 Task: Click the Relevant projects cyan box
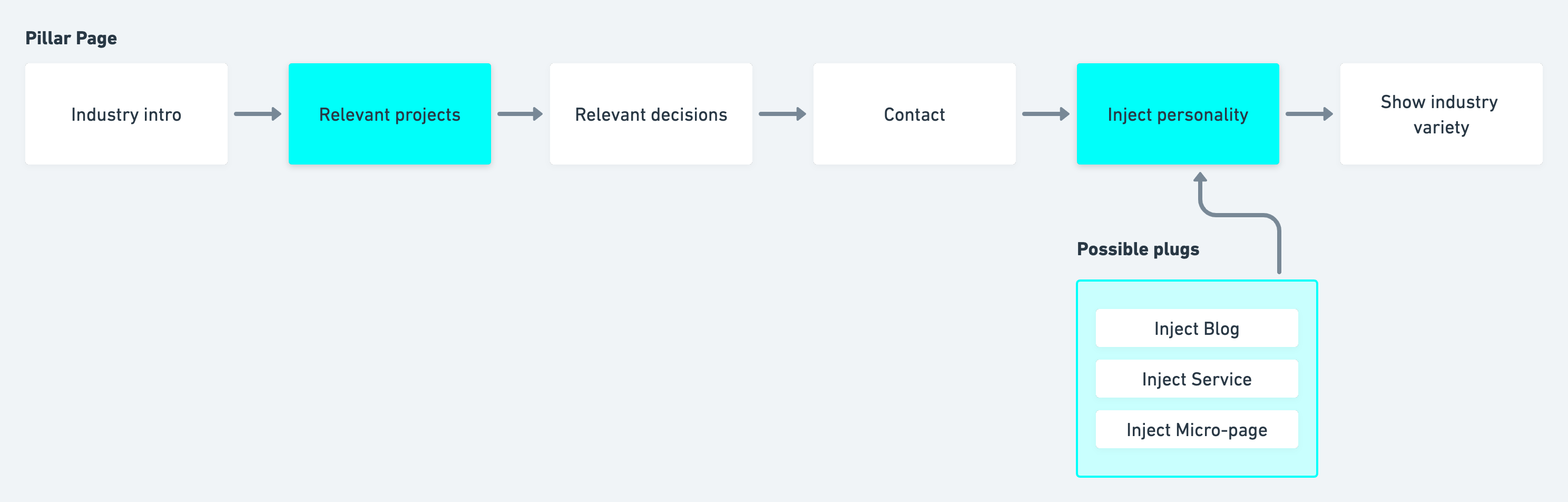tap(389, 114)
